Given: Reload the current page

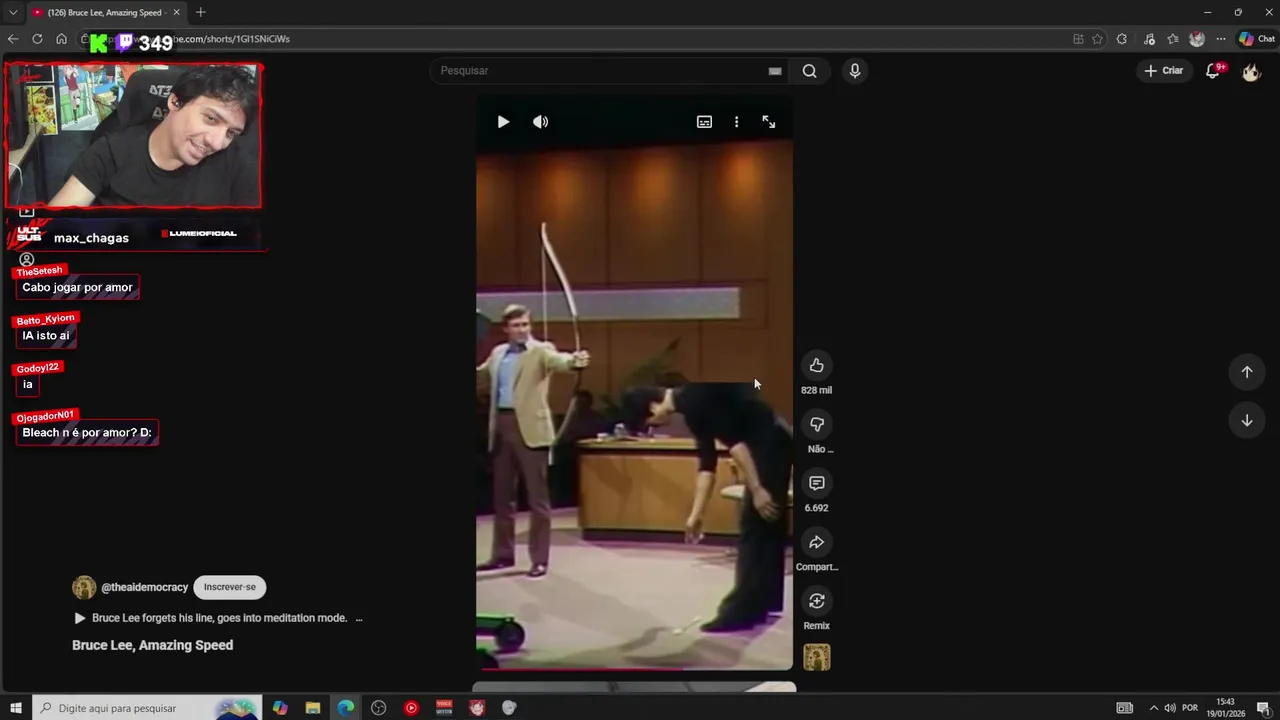Looking at the screenshot, I should [x=37, y=39].
